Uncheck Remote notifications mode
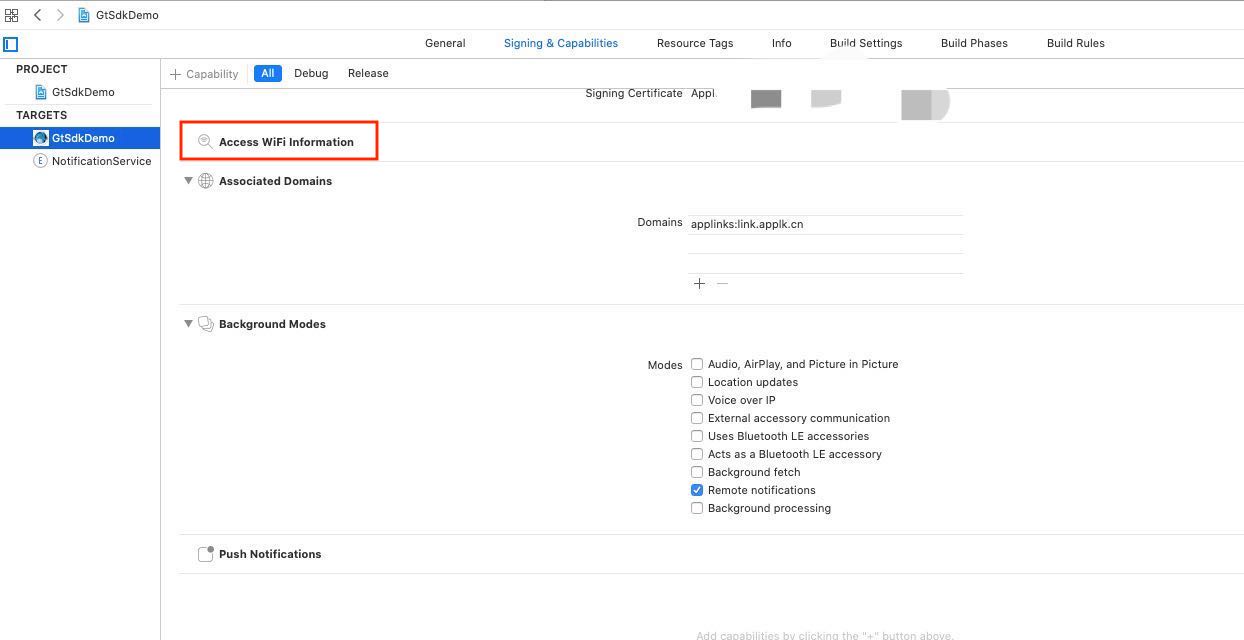 click(x=697, y=490)
